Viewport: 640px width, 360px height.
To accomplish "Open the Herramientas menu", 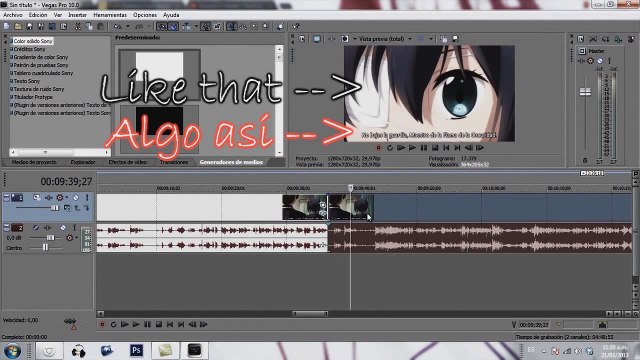I will [x=110, y=15].
